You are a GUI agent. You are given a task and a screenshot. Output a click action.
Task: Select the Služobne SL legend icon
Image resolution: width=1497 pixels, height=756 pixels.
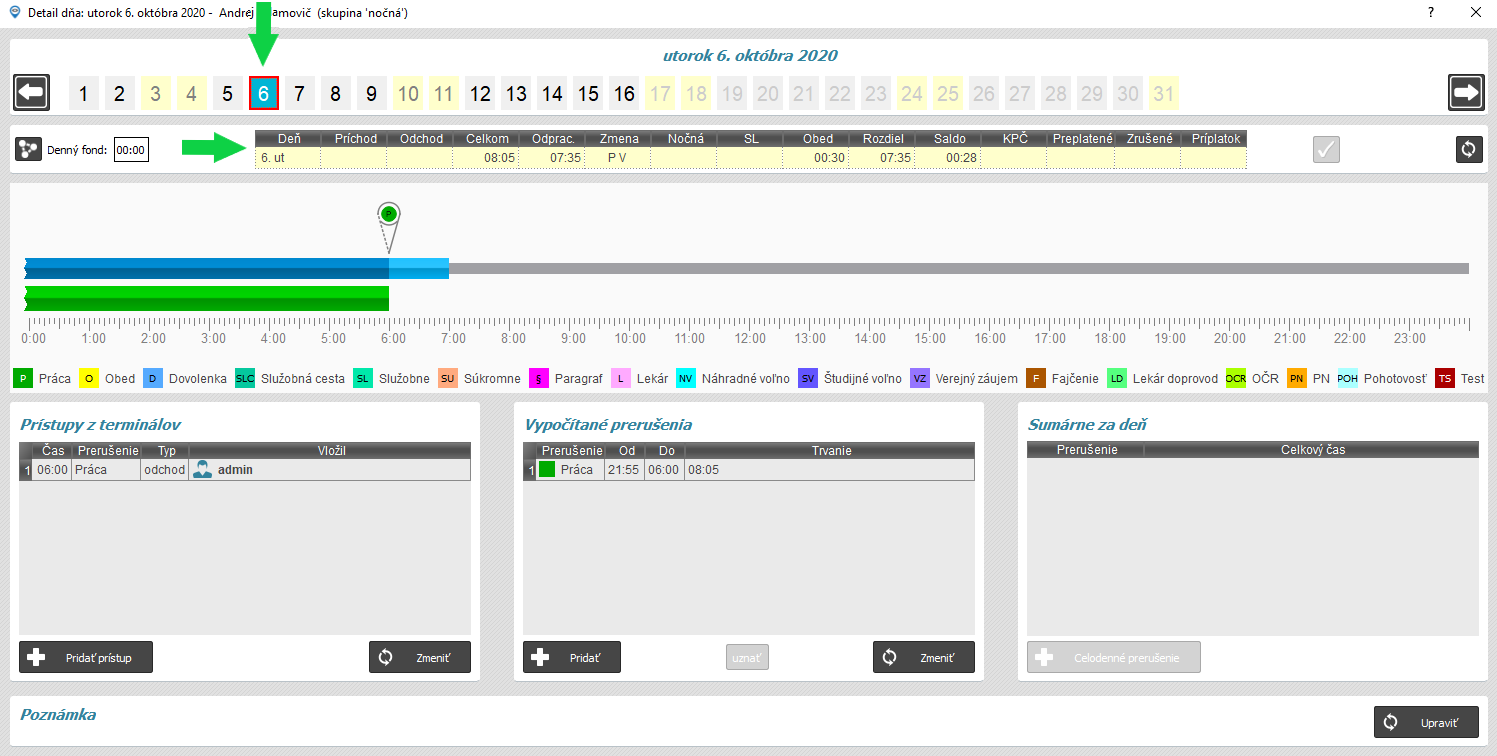click(x=363, y=379)
